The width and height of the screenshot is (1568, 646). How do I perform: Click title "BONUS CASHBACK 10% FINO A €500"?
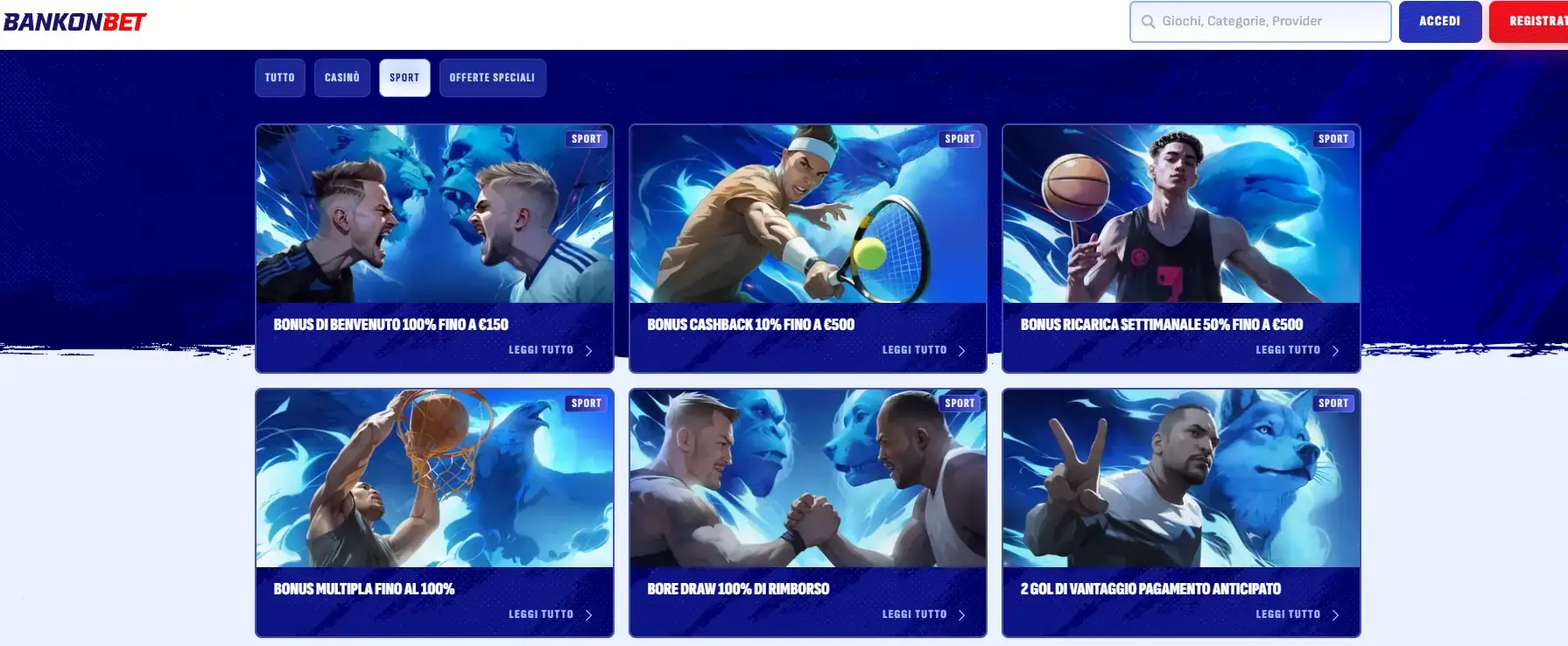point(751,325)
